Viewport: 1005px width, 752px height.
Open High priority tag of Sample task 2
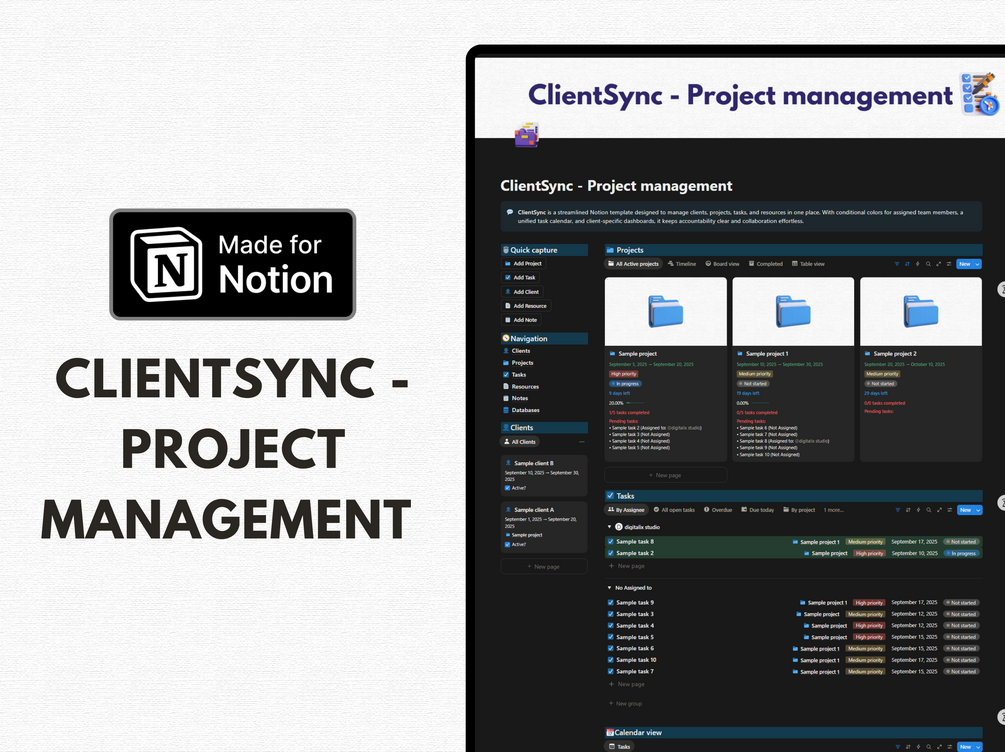click(x=869, y=553)
